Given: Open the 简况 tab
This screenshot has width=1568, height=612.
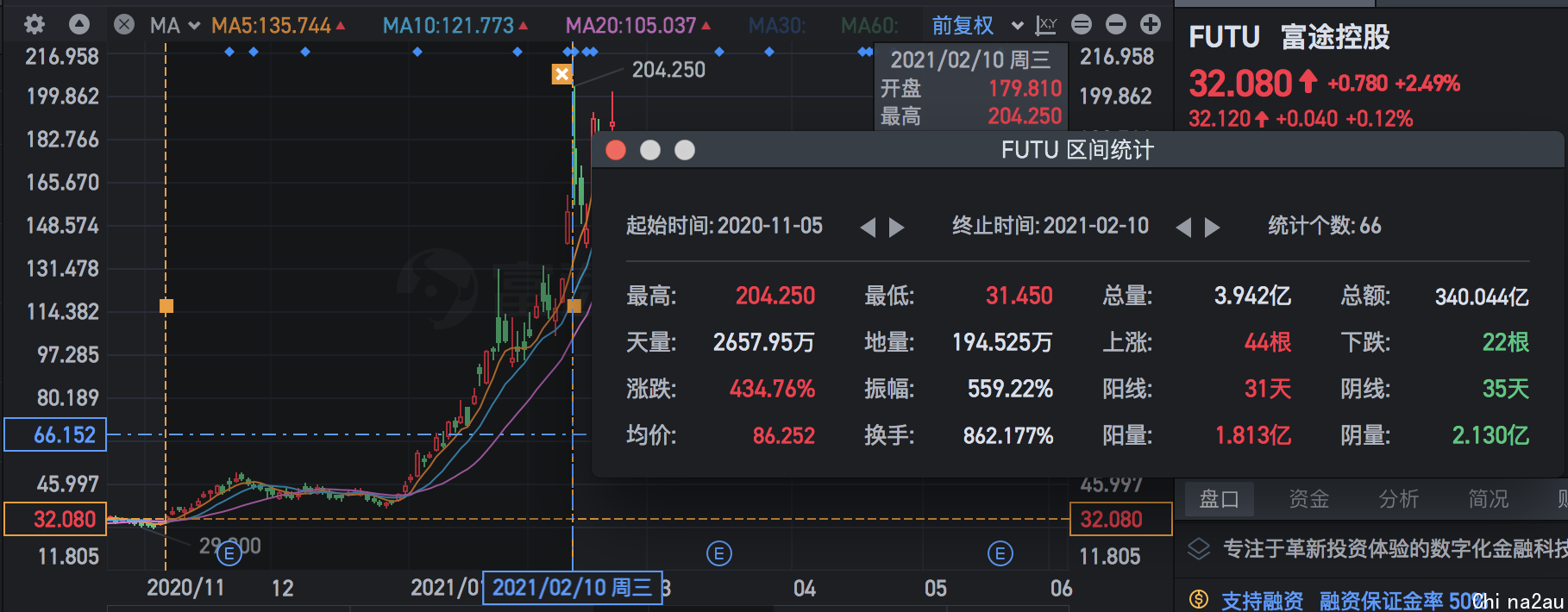Looking at the screenshot, I should click(x=1489, y=499).
